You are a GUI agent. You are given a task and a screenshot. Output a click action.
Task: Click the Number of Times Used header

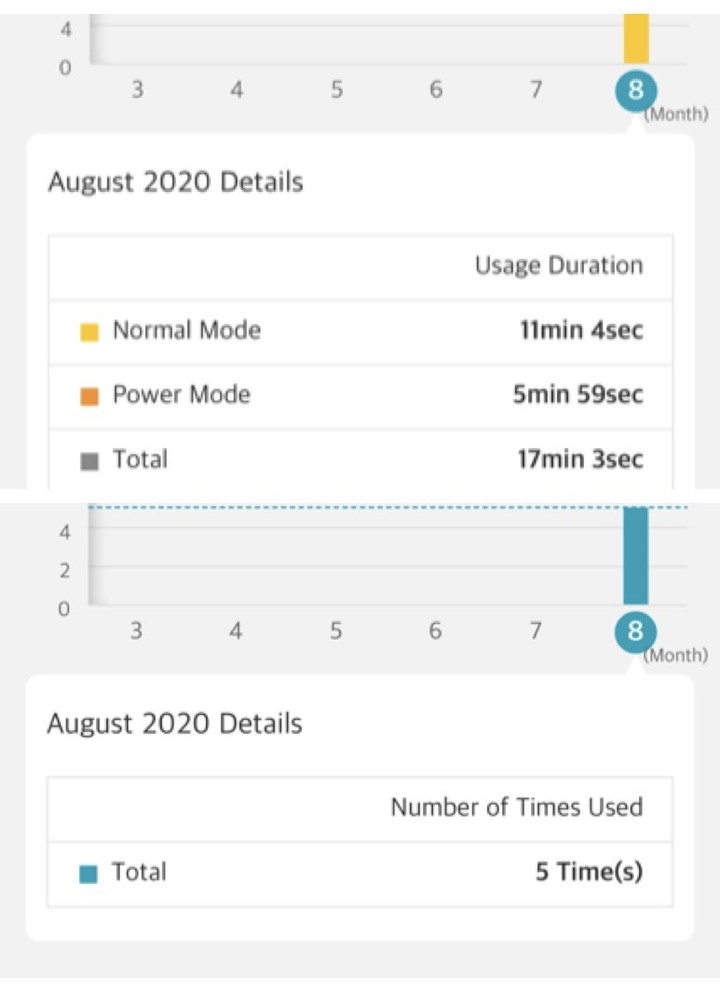517,807
